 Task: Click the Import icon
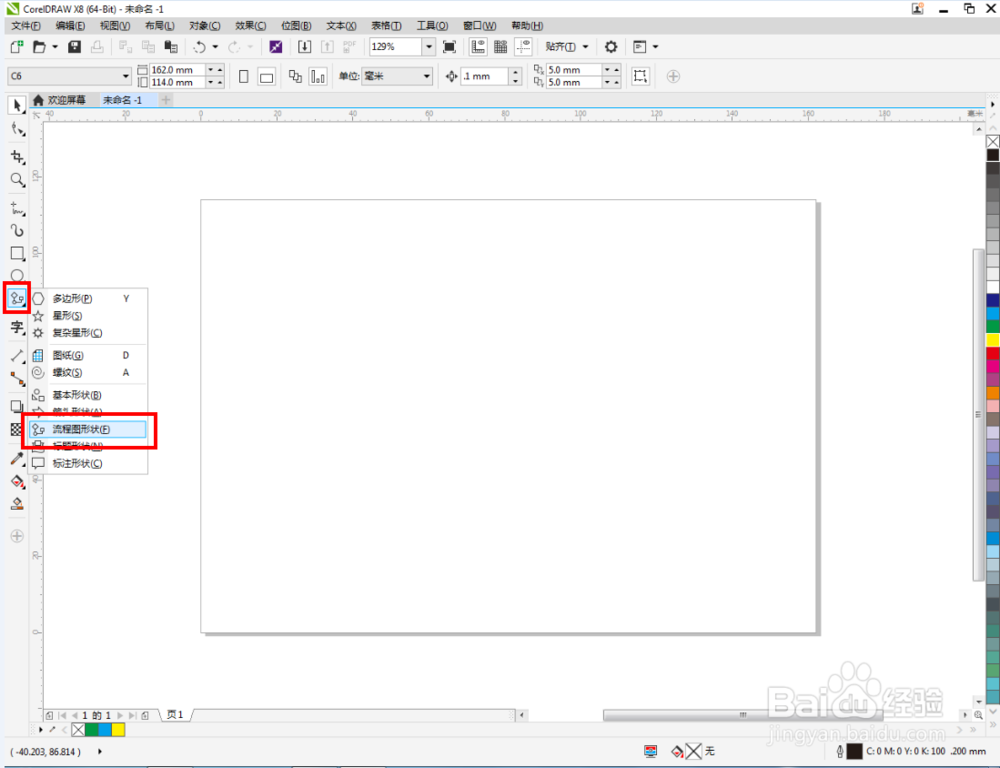pos(305,47)
